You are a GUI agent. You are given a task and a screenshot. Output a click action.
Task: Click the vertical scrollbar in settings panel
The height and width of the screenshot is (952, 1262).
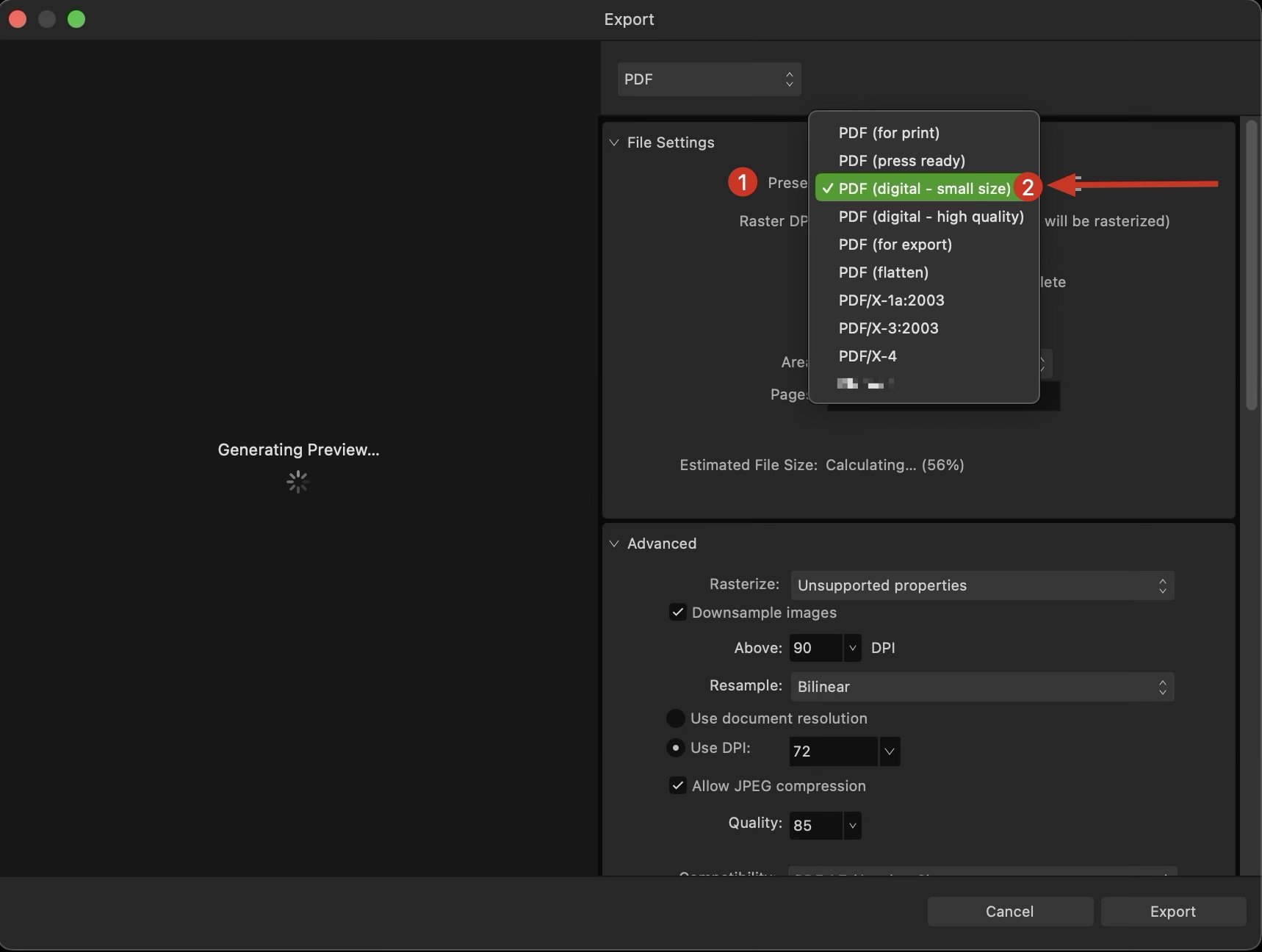[x=1252, y=264]
